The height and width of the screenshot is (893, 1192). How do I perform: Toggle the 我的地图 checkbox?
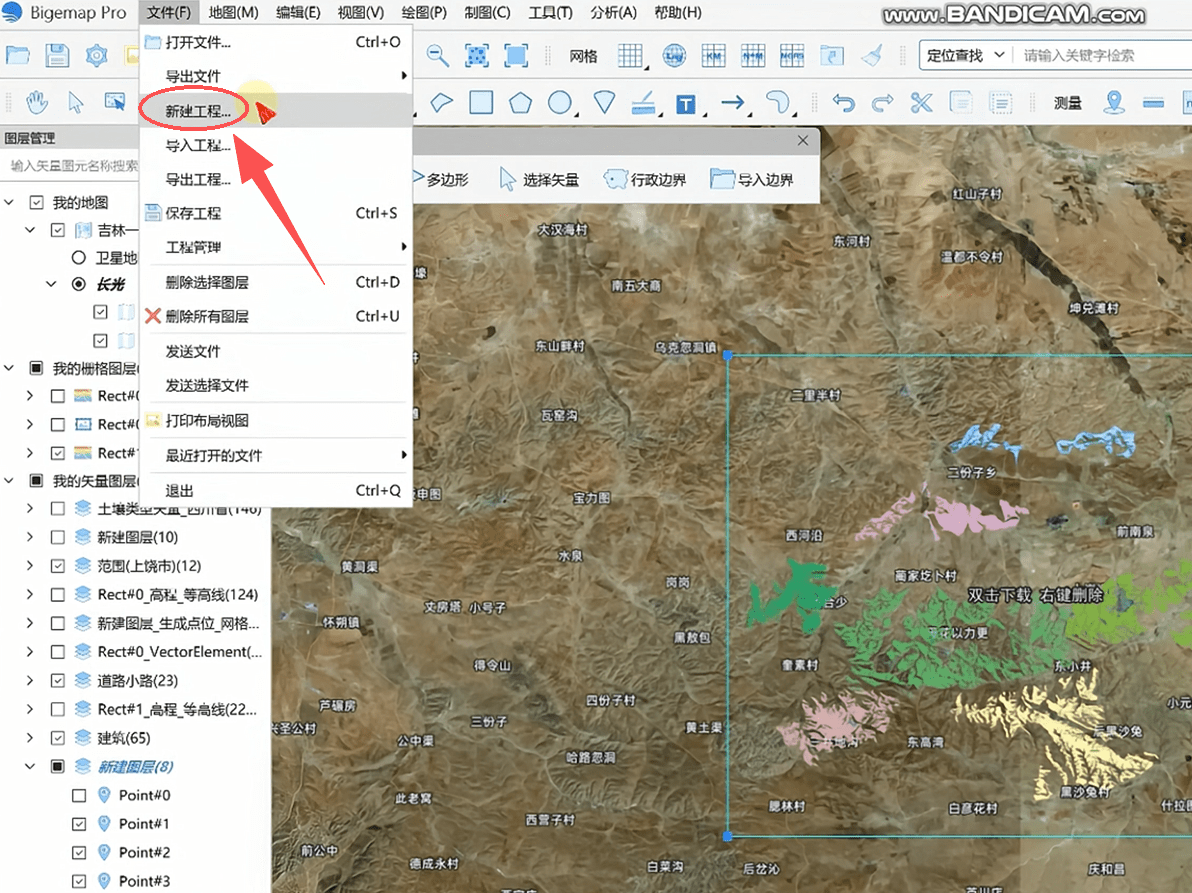[x=36, y=202]
